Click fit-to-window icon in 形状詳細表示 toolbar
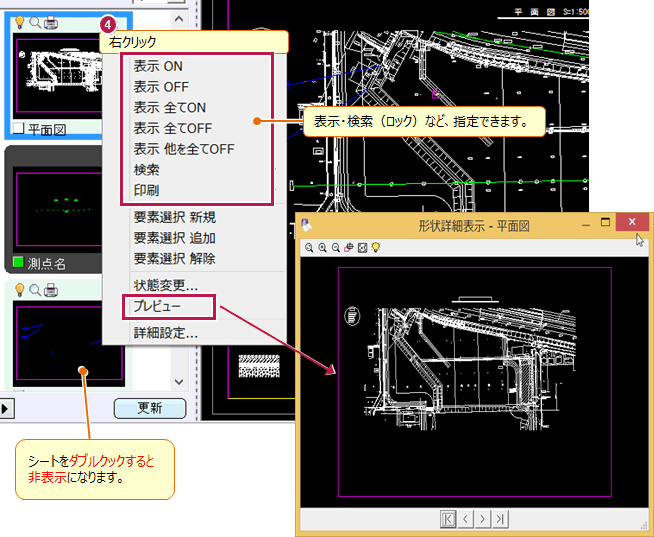The width and height of the screenshot is (654, 537). click(362, 247)
